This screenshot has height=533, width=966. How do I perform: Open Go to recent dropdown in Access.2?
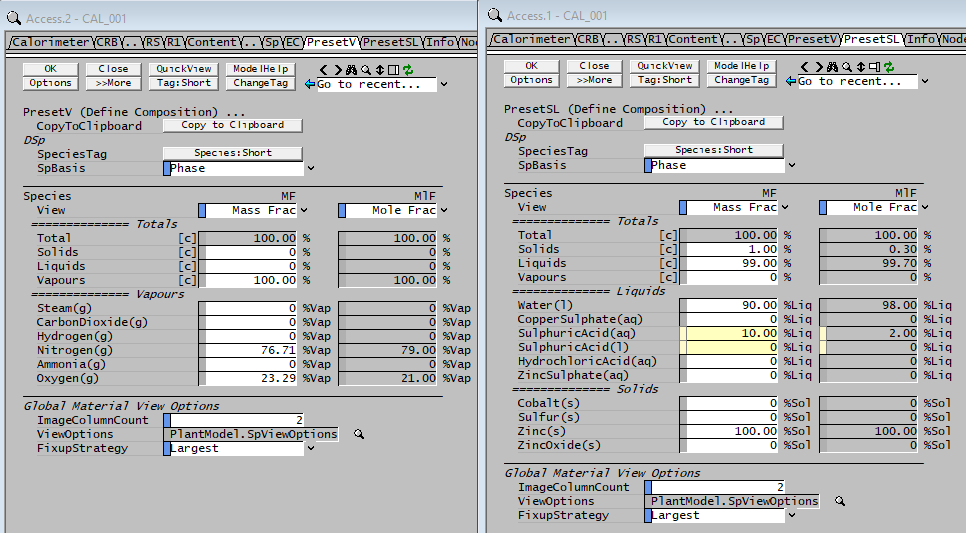(444, 84)
